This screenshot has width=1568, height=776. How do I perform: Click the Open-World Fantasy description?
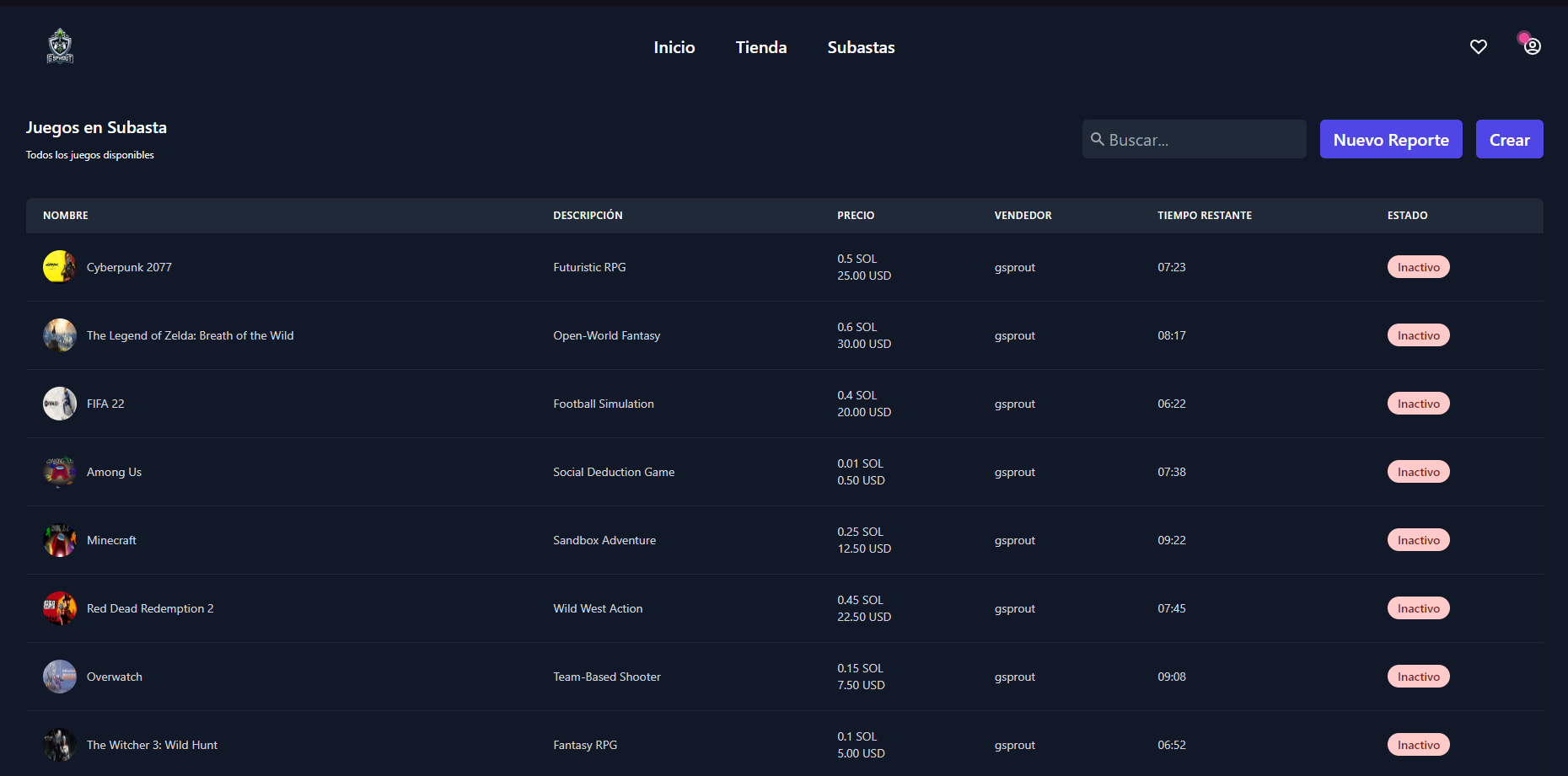click(606, 335)
